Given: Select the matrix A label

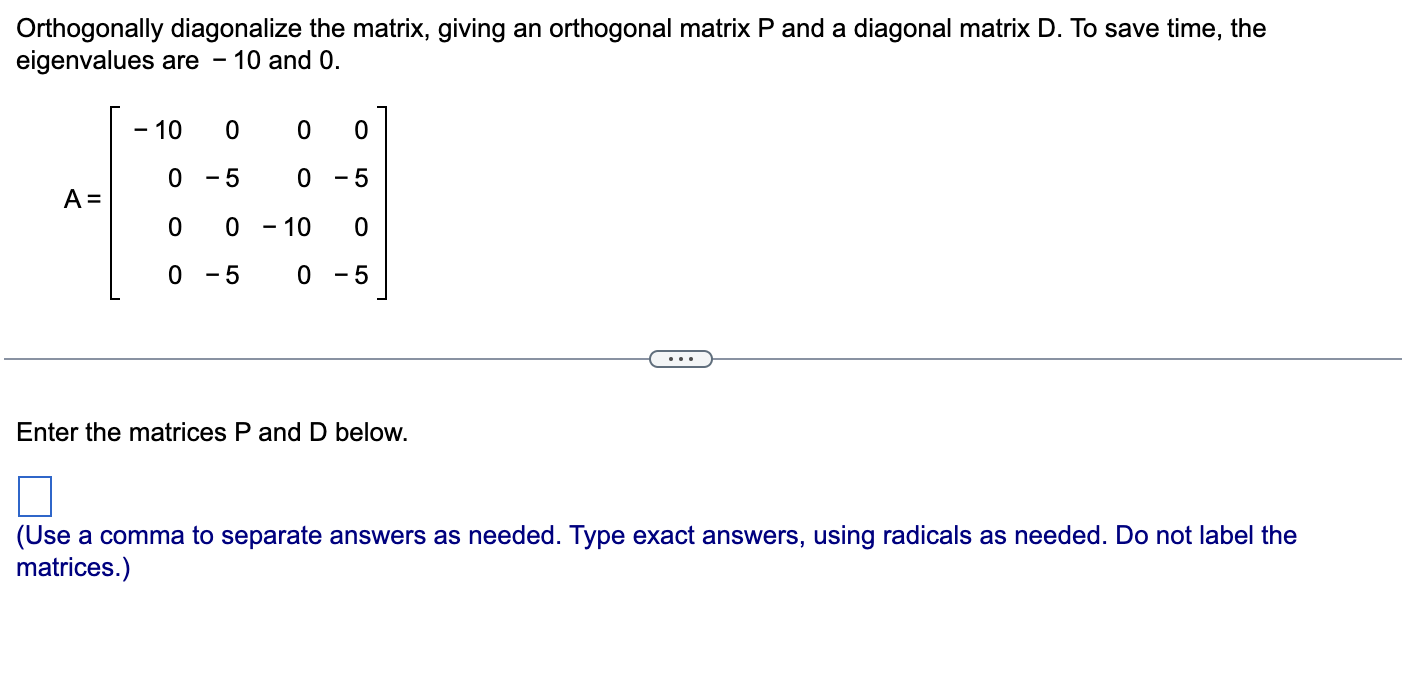Looking at the screenshot, I should point(80,200).
